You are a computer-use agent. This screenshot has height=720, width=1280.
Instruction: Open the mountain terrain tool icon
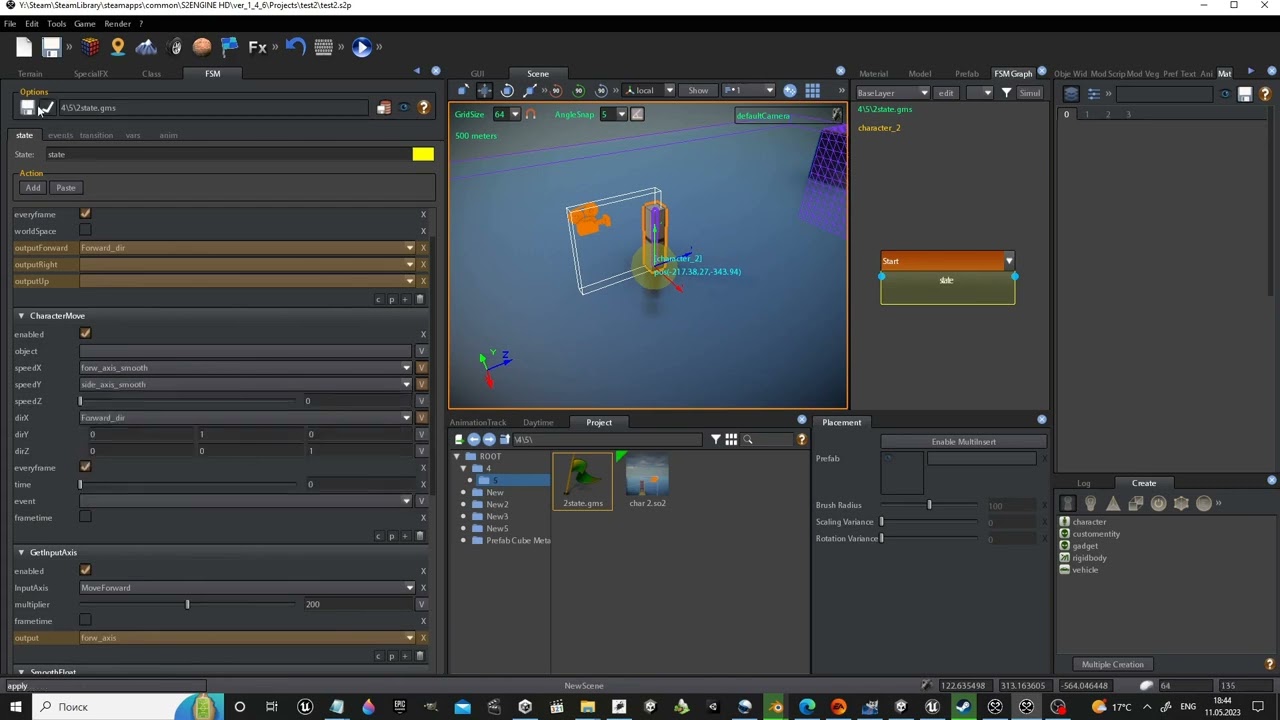coord(146,46)
